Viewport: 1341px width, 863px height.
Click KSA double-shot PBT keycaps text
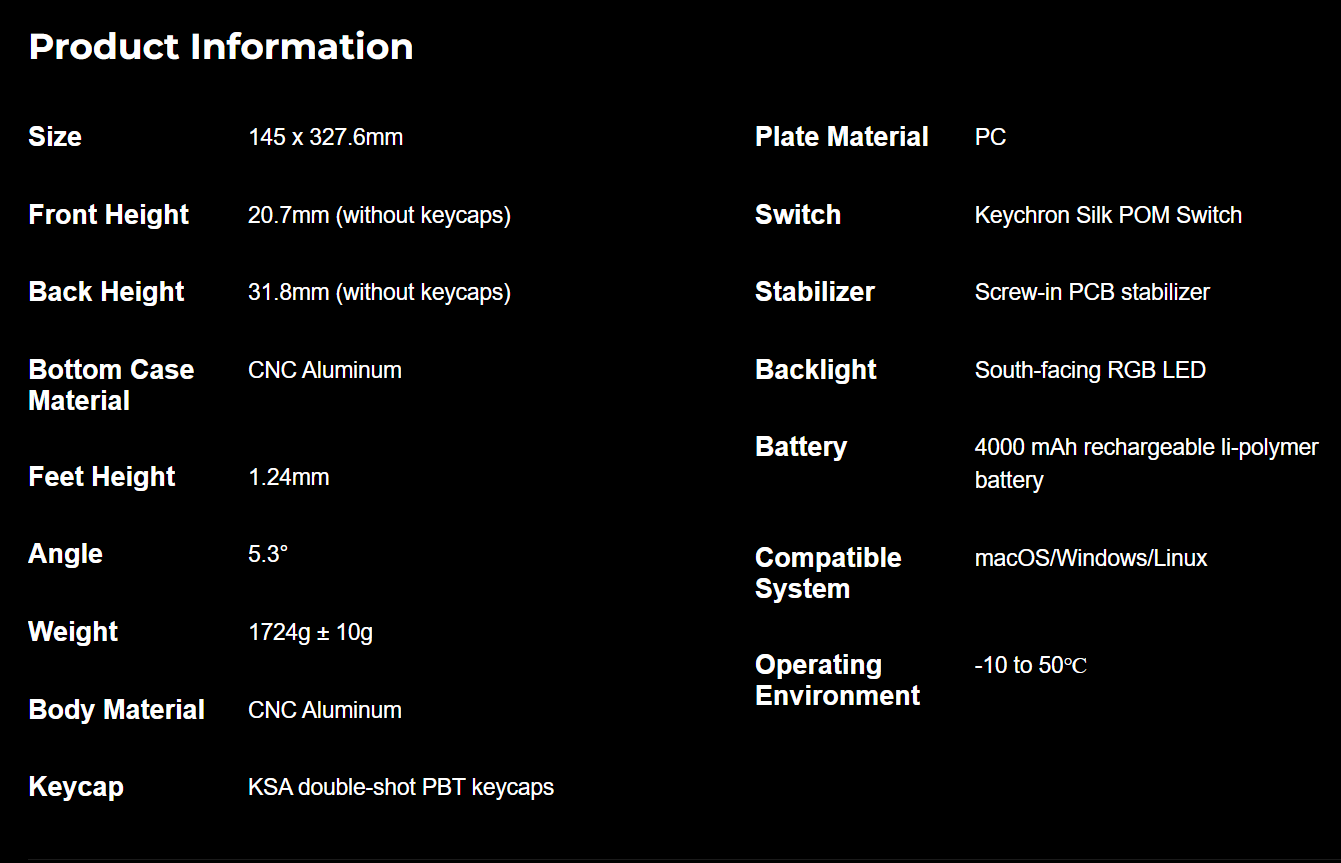tap(401, 787)
